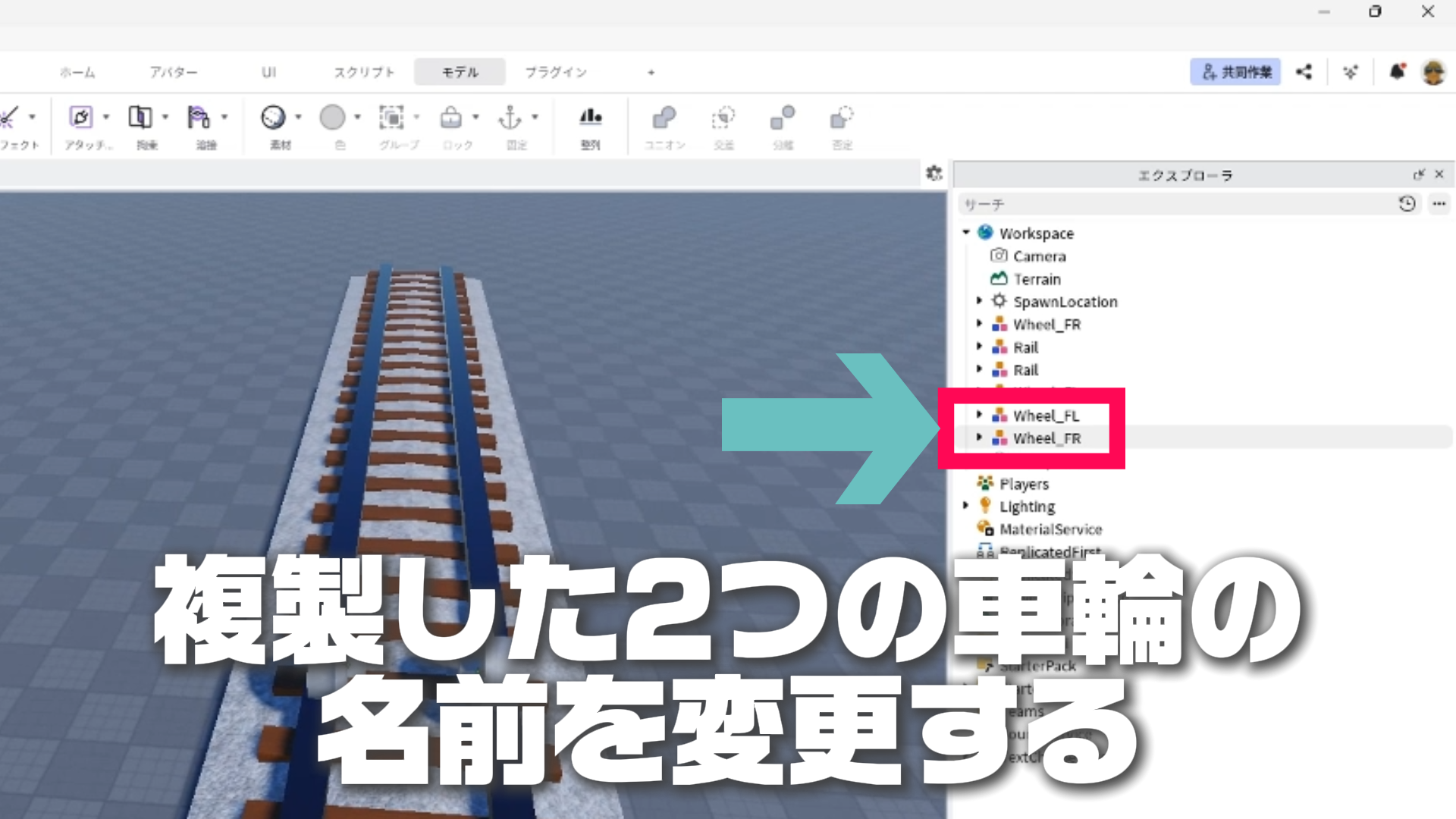Click the Color (色) circle swatch

332,118
